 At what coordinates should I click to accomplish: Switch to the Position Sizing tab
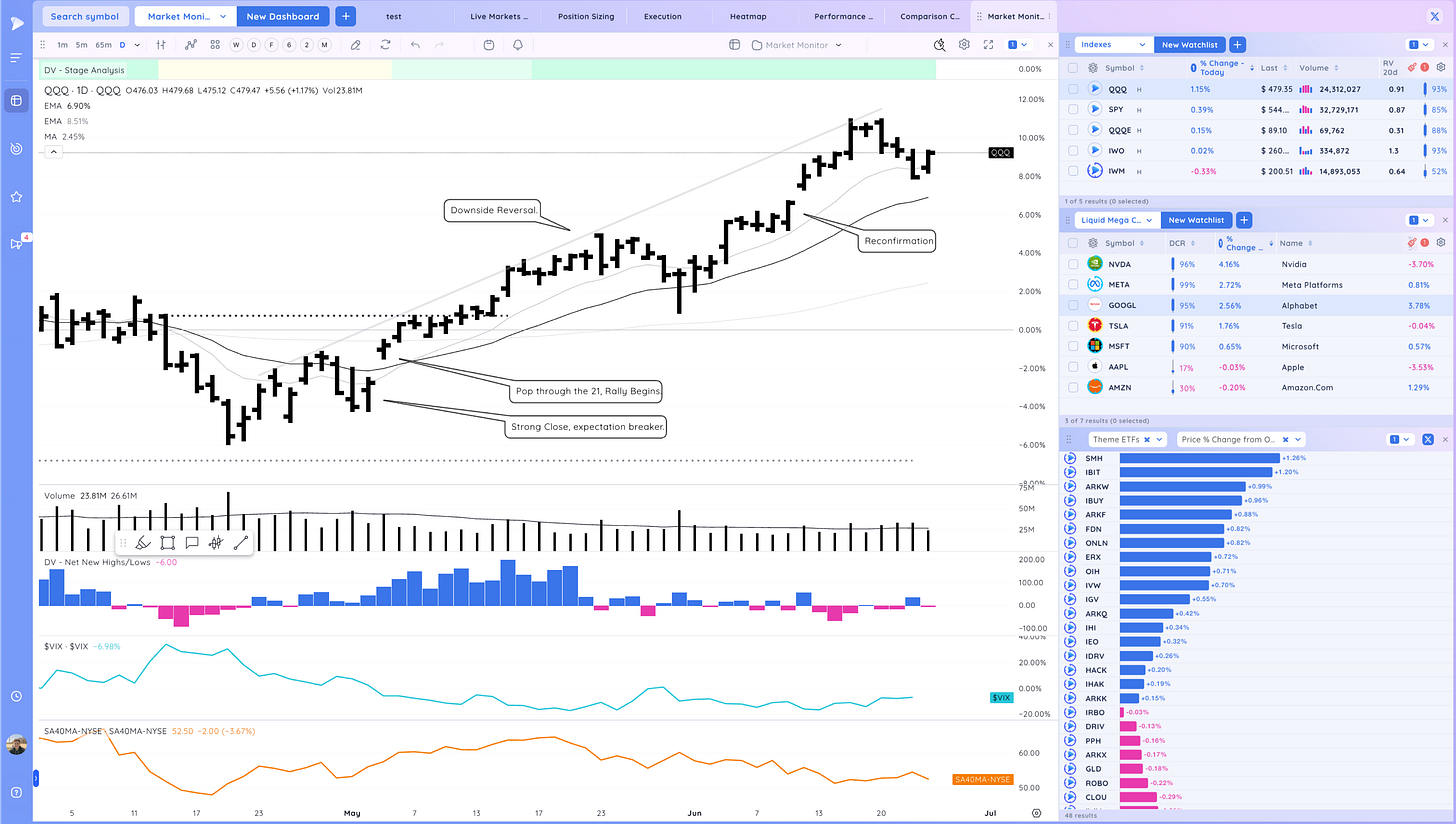[x=585, y=16]
